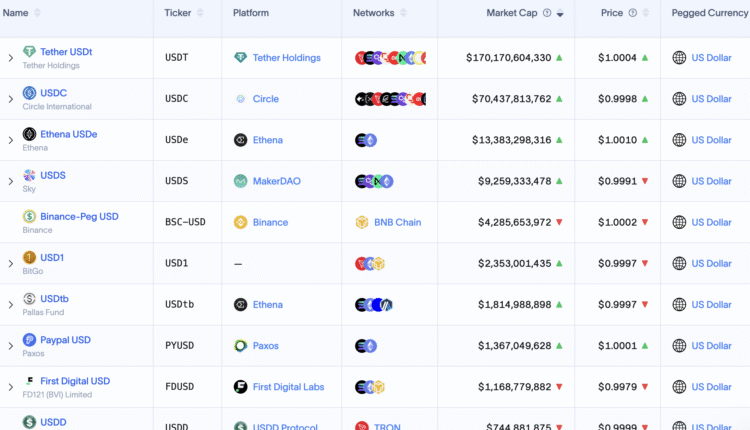Open the Circle platform link
The width and height of the screenshot is (750, 430).
click(265, 99)
